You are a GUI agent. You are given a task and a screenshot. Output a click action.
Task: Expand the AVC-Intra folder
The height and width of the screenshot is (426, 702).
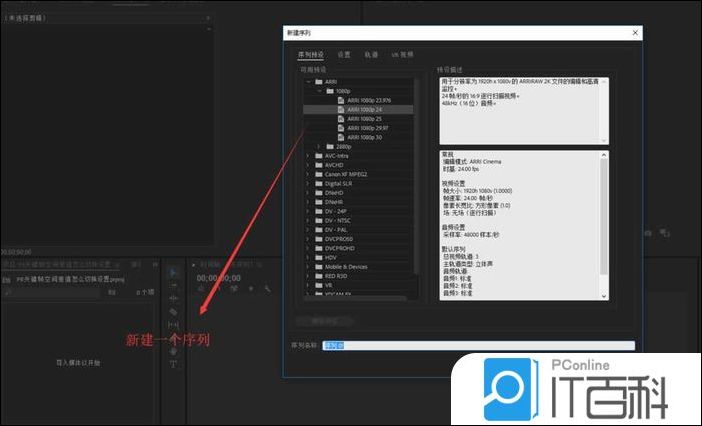(x=308, y=156)
